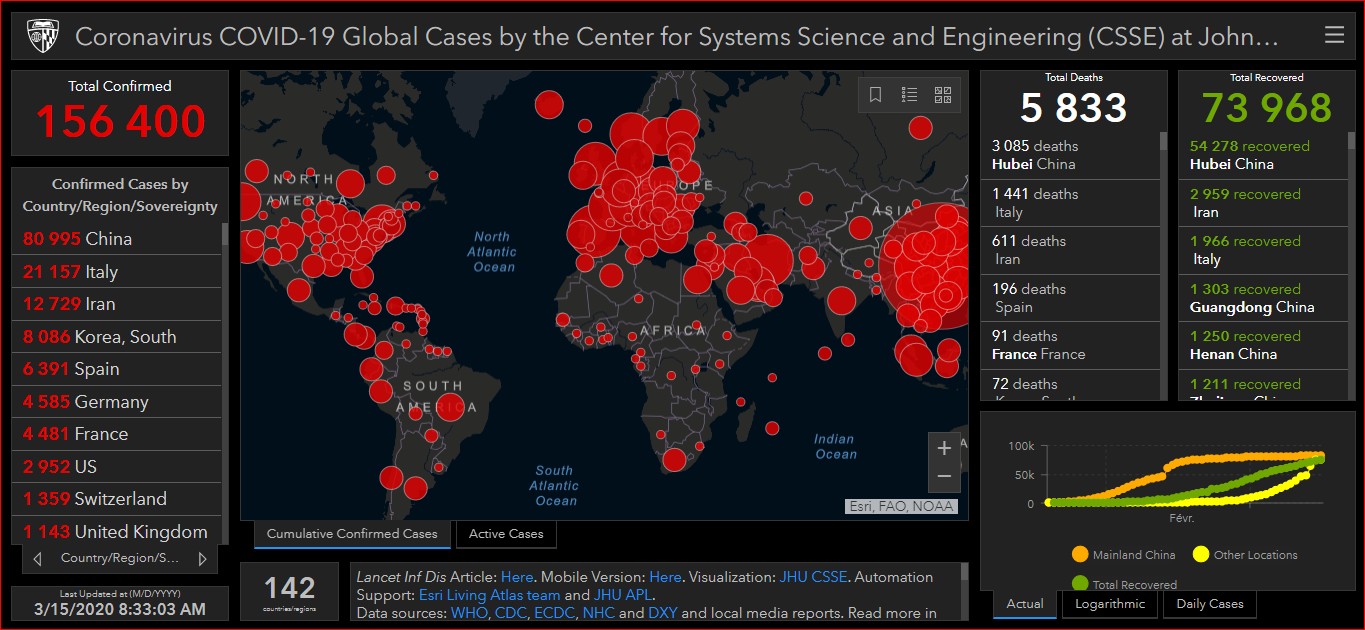This screenshot has width=1365, height=630.
Task: Toggle Other Locations legend series
Action: pyautogui.click(x=1245, y=555)
